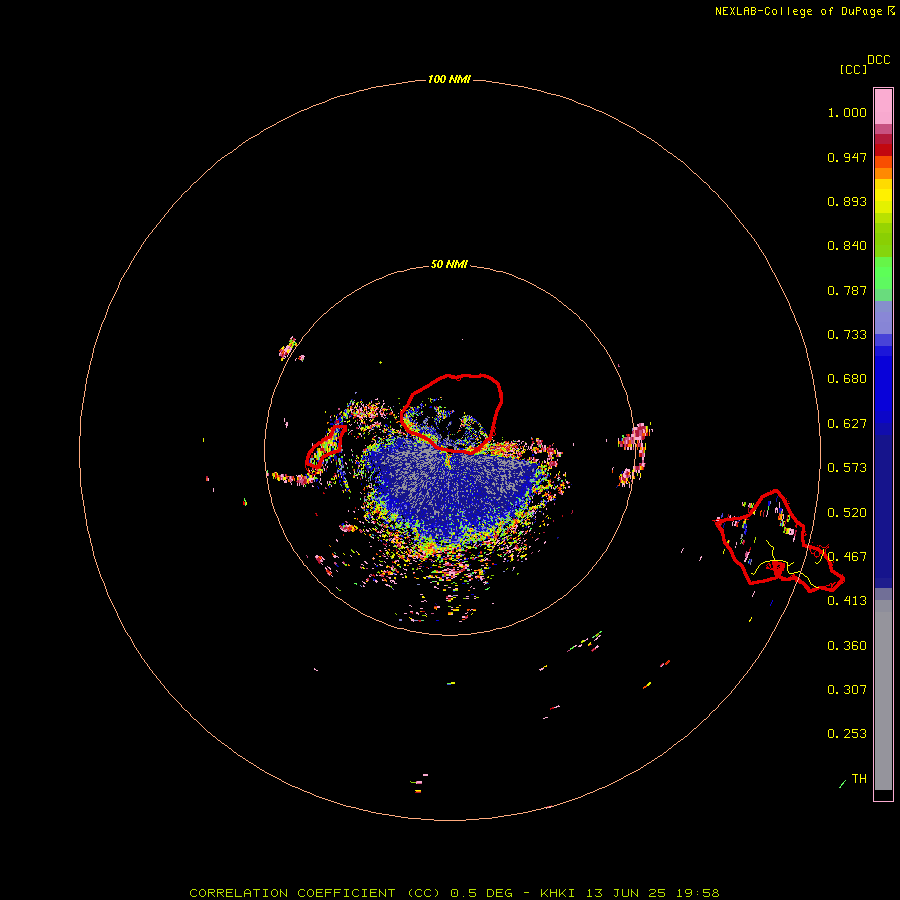Viewport: 900px width, 900px height.
Task: Click the red outlined island polygon at right
Action: (778, 541)
